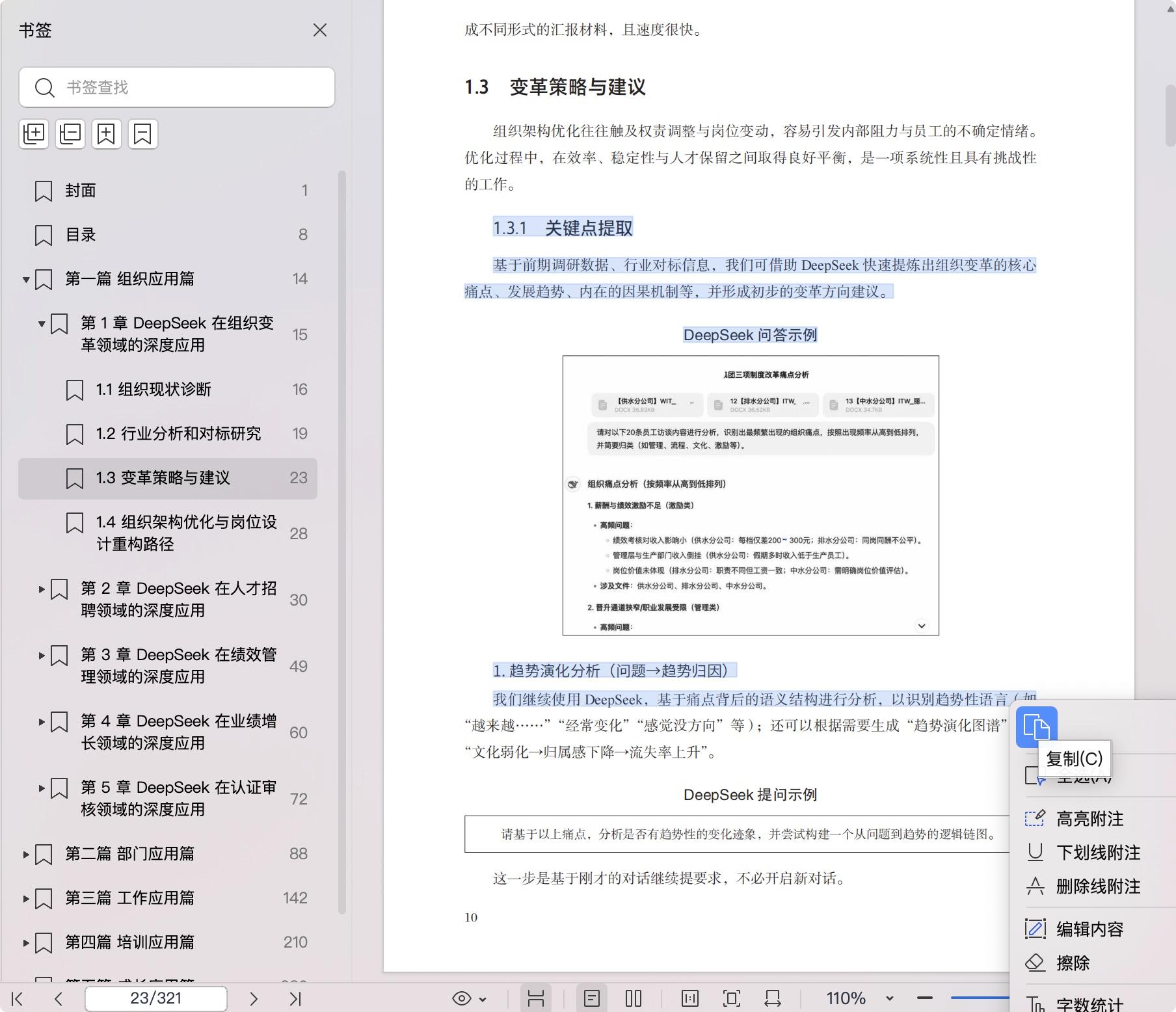Screen dimensions: 1176x1012
Task: Click the embedded DeepSeek 问答示例 image
Action: pos(751,496)
